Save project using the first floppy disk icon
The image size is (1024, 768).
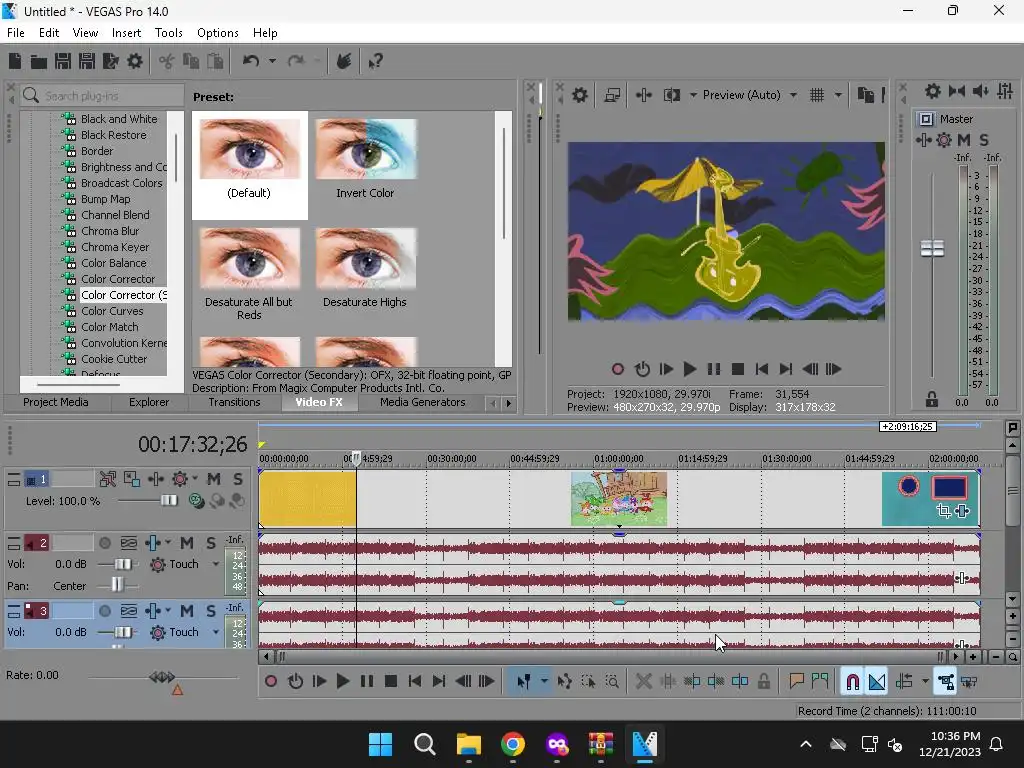point(63,61)
